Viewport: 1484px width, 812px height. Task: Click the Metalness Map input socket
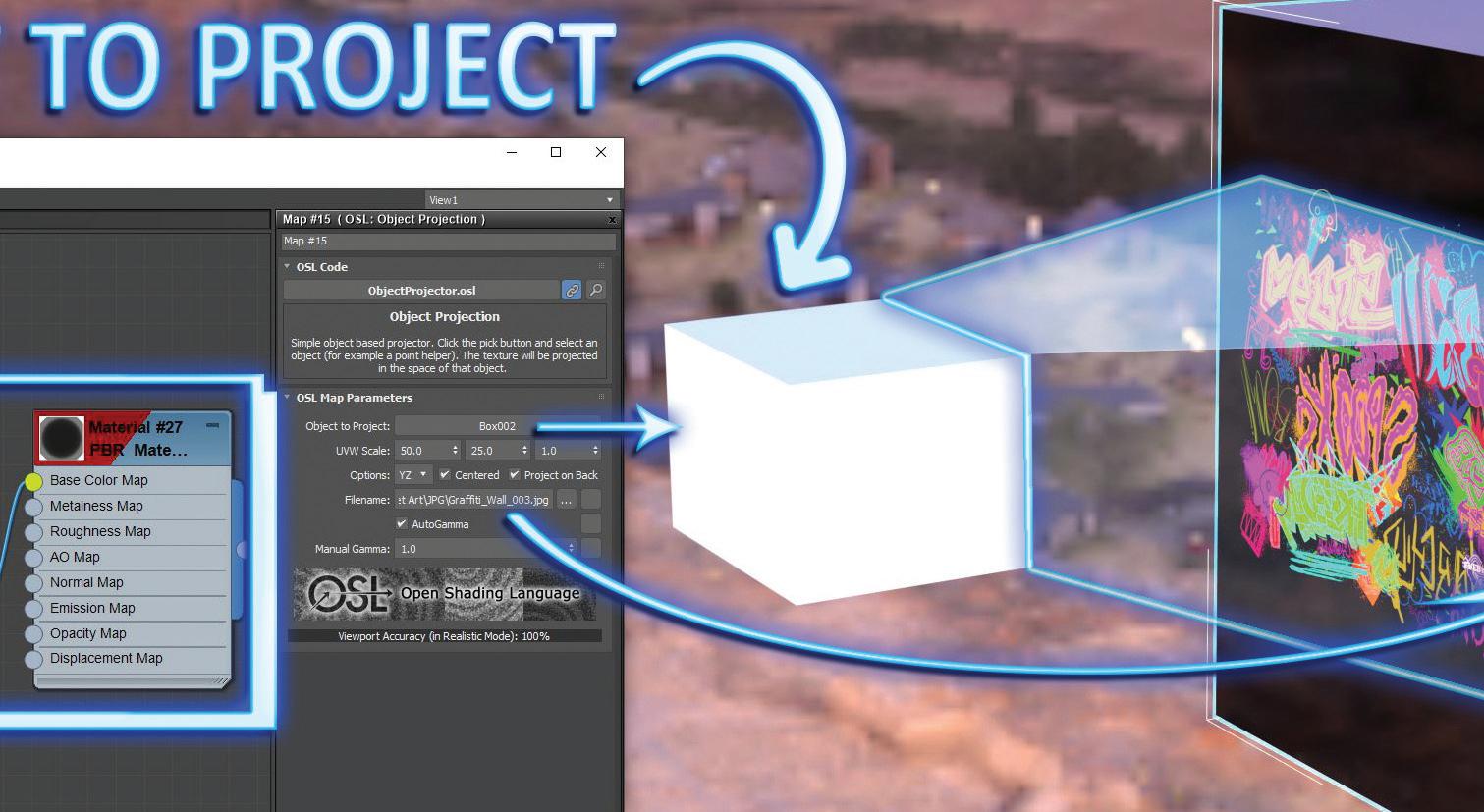click(33, 507)
